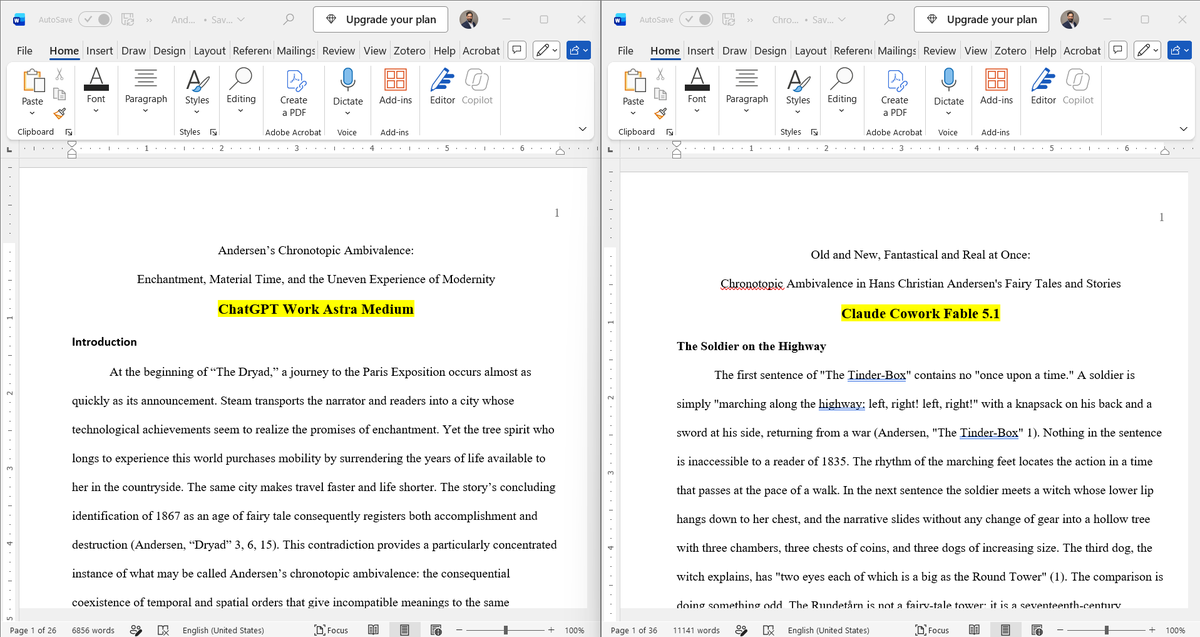
Task: Click Upgrade your plan in the left window
Action: coord(380,19)
